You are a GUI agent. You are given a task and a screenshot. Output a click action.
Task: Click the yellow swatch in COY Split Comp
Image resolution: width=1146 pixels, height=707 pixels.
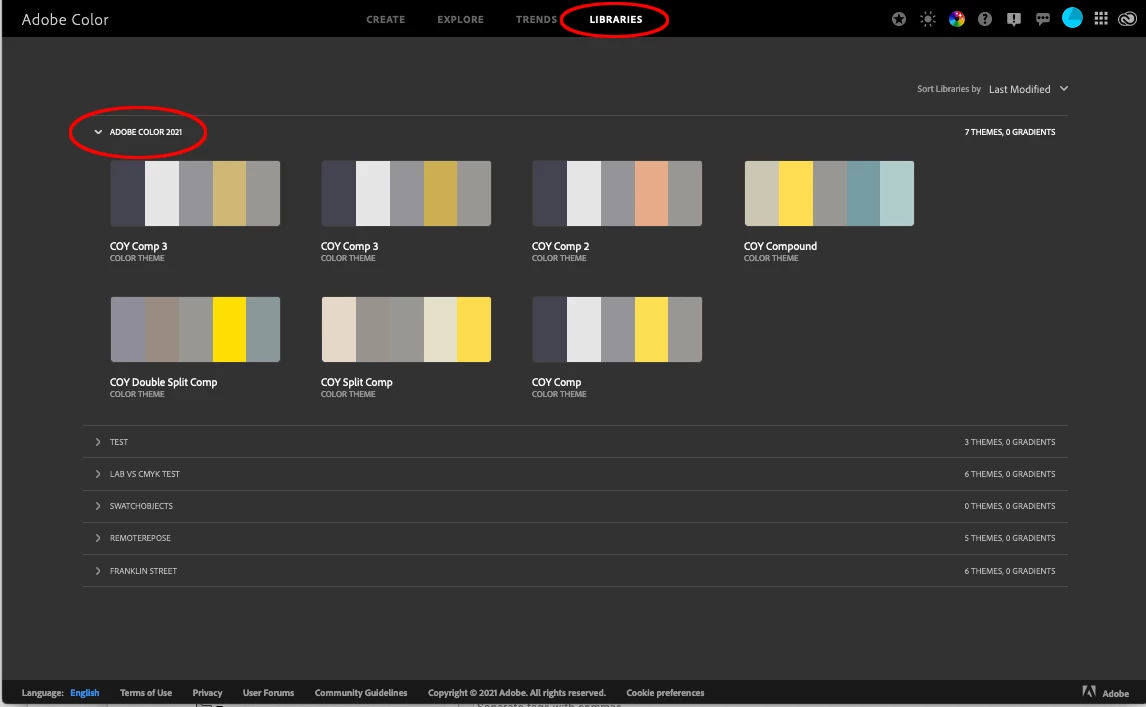(x=474, y=329)
